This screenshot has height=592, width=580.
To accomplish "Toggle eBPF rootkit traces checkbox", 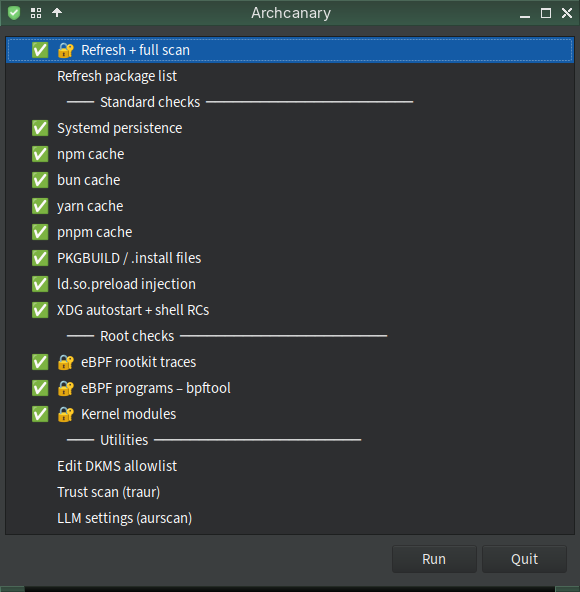I will pos(40,362).
